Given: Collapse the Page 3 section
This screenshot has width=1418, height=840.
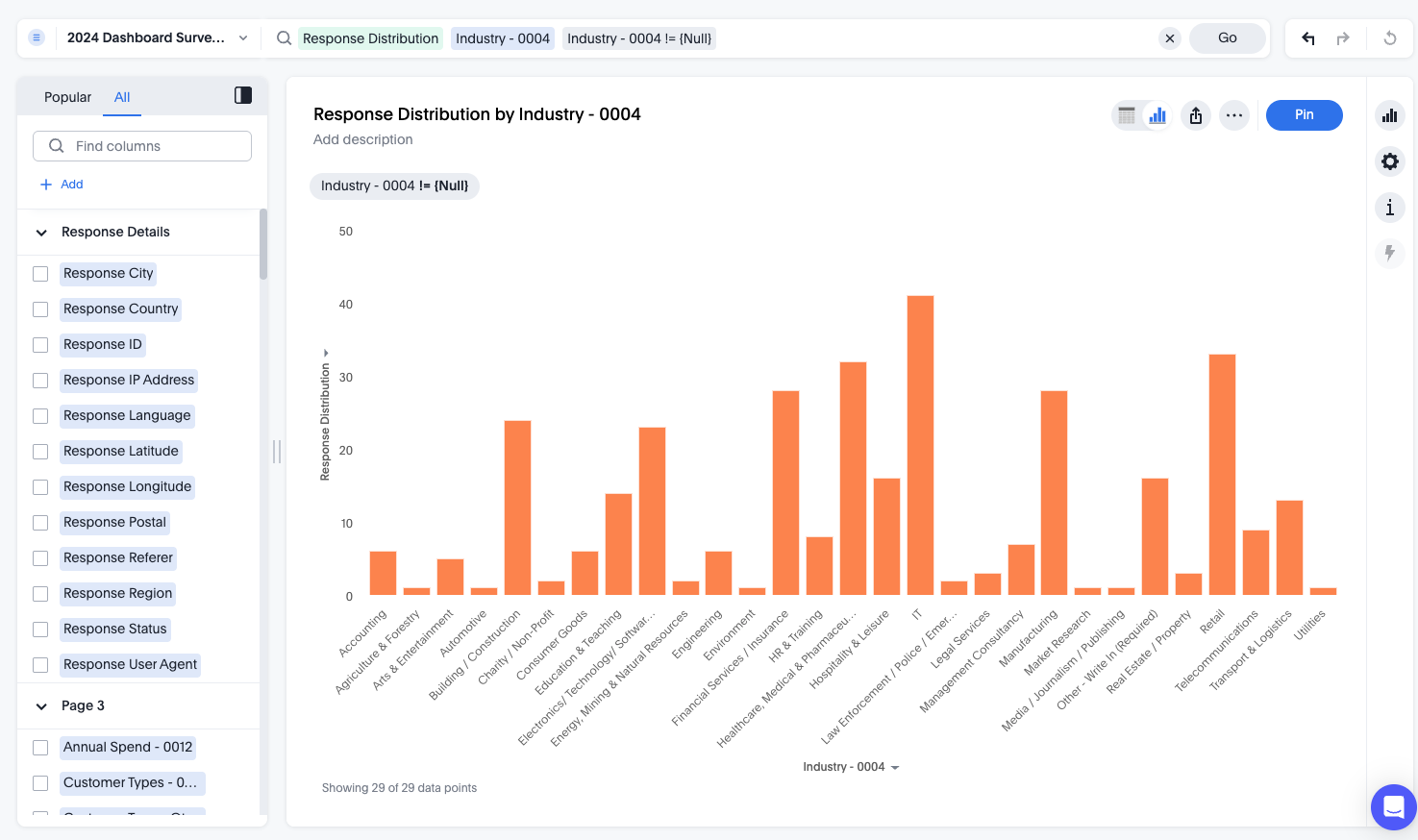Looking at the screenshot, I should coord(41,706).
